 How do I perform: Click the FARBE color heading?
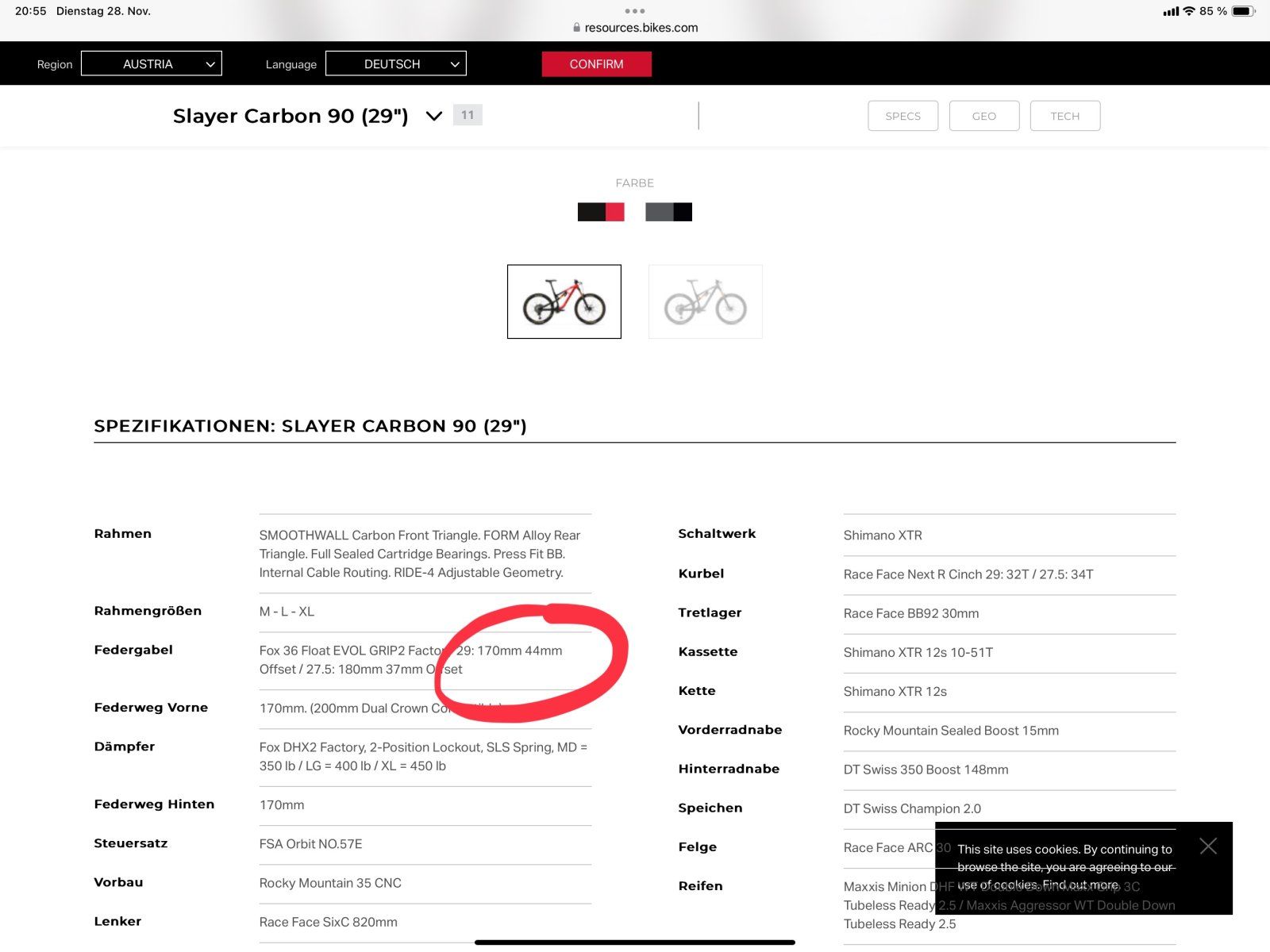point(635,182)
